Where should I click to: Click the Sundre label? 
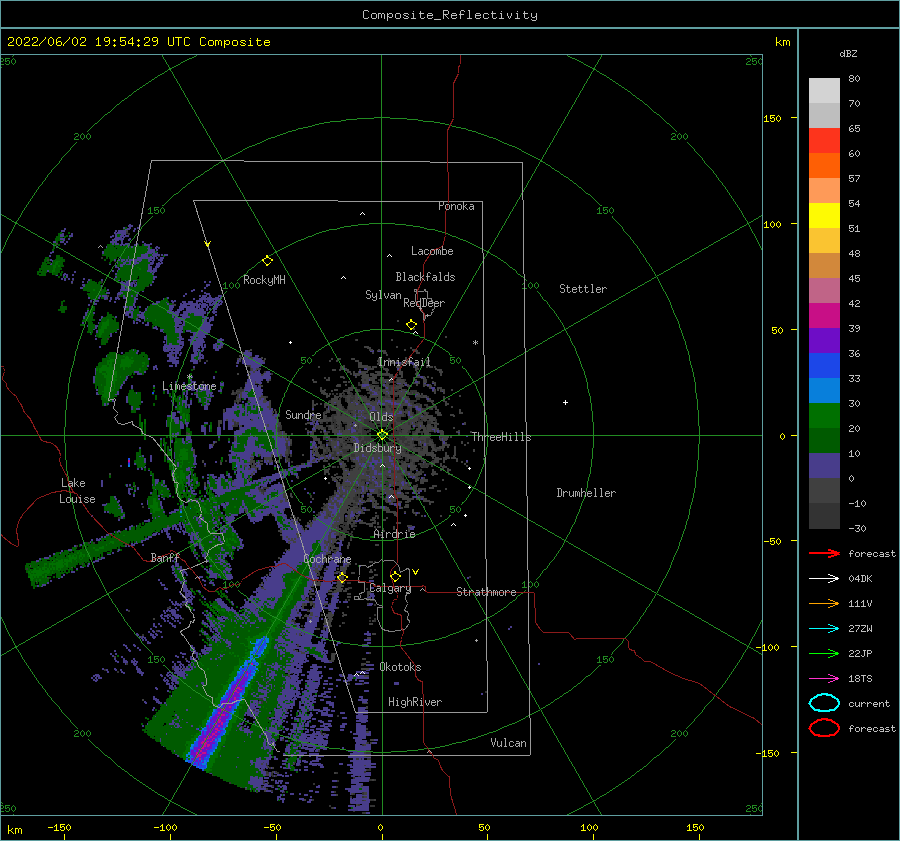(303, 414)
